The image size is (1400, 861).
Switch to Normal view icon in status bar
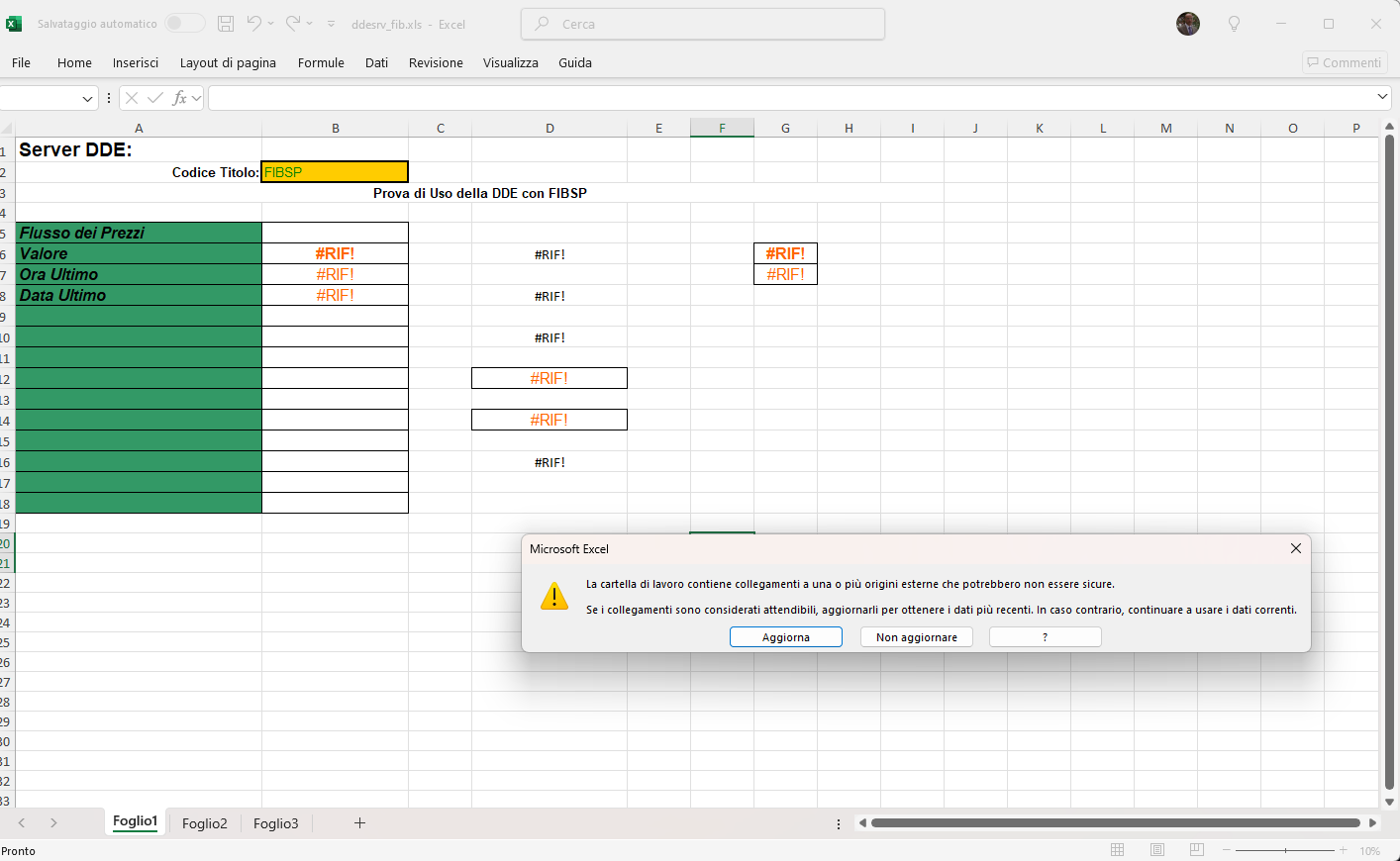click(x=1118, y=850)
